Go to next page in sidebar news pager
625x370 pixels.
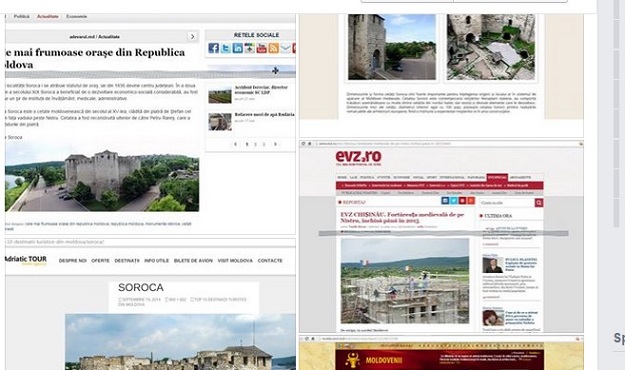tap(275, 144)
